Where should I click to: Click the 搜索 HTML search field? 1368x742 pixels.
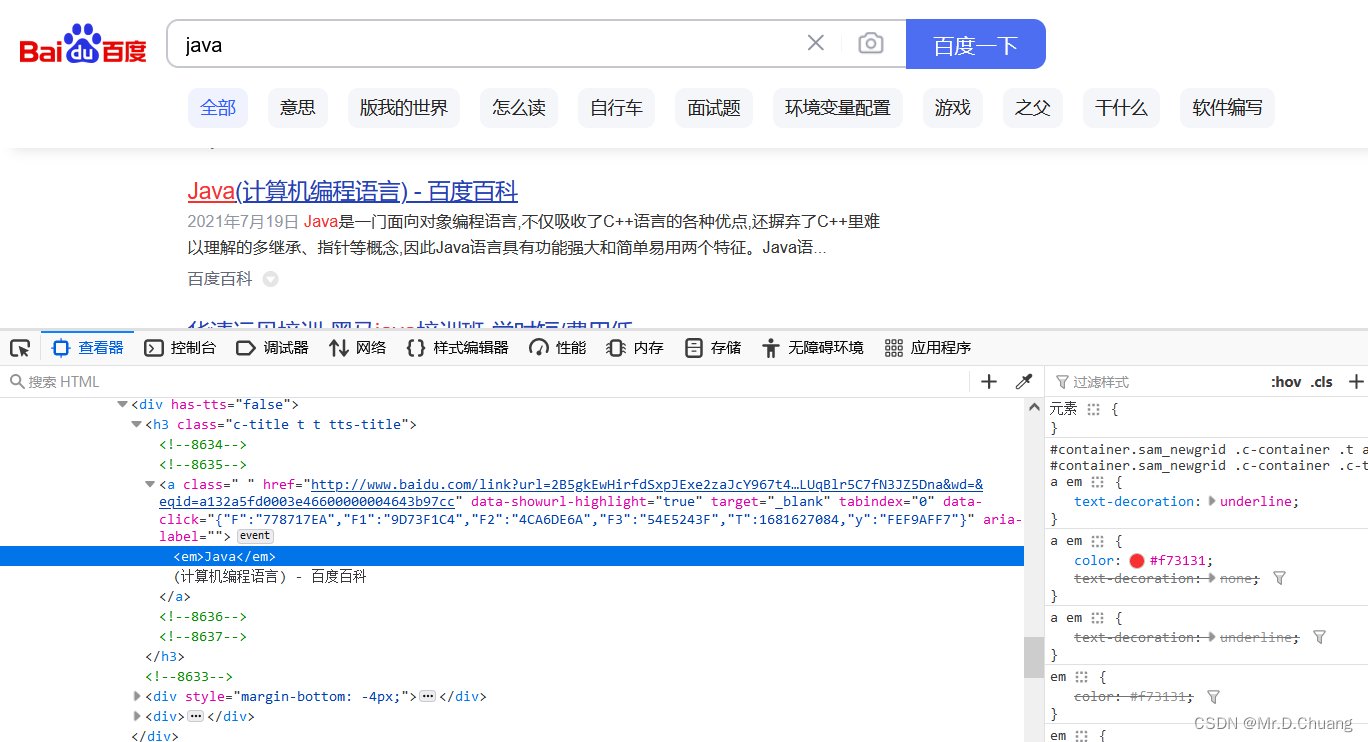click(x=485, y=382)
